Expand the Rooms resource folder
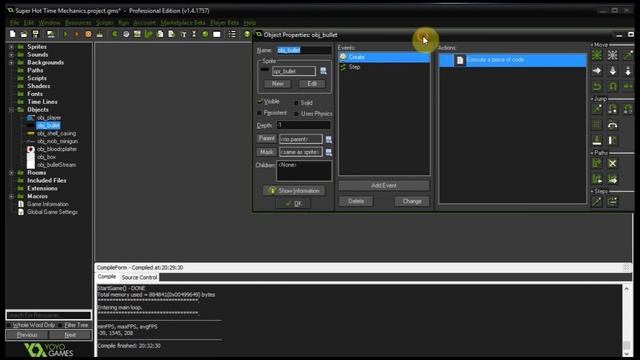The width and height of the screenshot is (640, 360). pyautogui.click(x=11, y=173)
